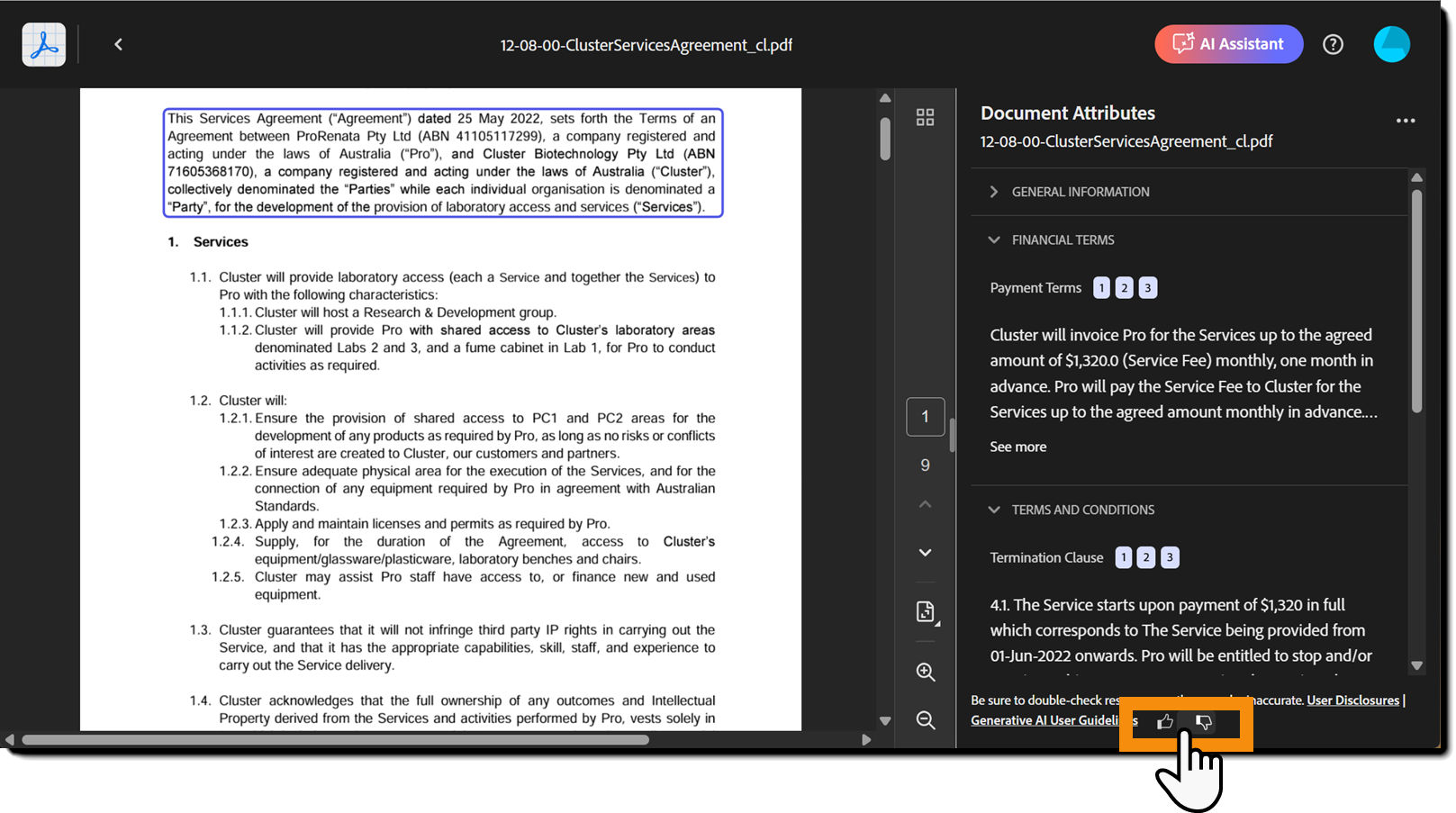Click document scroll up arrow
1456x813 pixels.
[x=885, y=98]
